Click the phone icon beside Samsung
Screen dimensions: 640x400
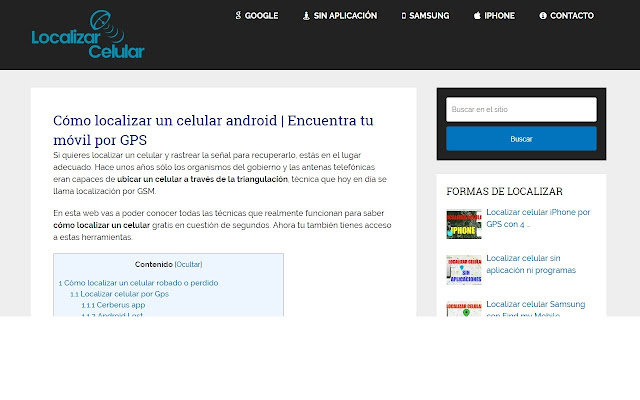[404, 16]
